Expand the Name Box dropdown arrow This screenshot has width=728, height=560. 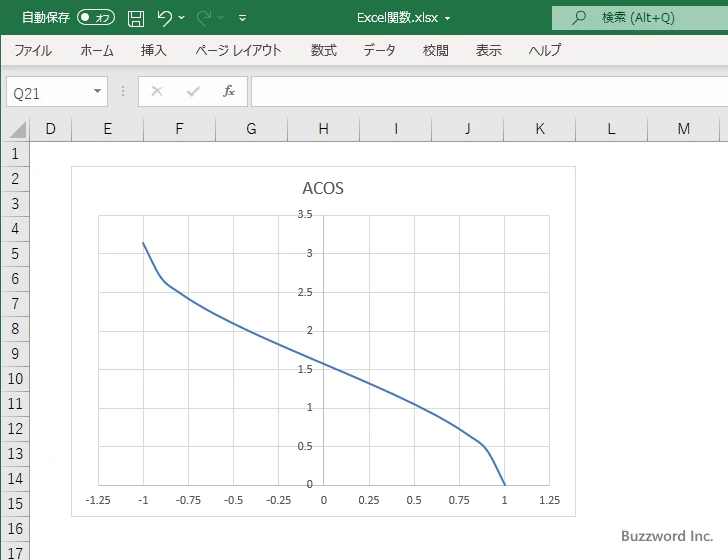click(98, 91)
